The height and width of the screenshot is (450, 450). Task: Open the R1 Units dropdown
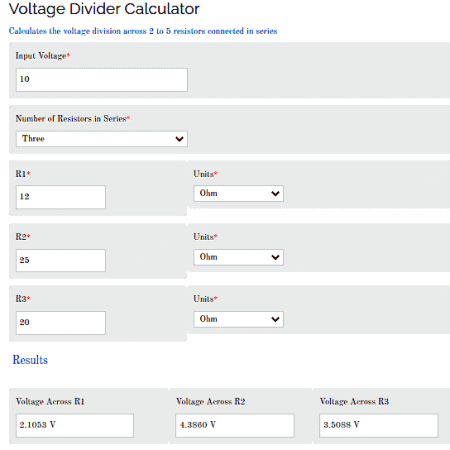[238, 193]
